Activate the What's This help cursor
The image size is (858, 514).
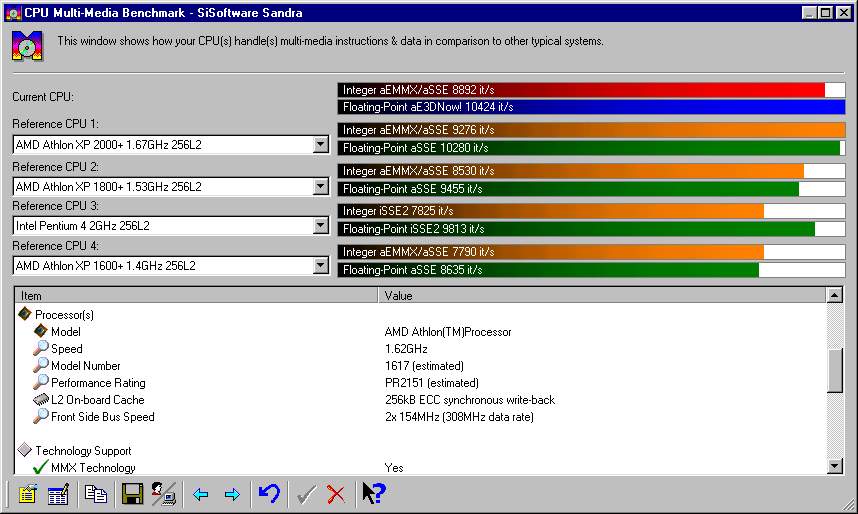click(374, 493)
